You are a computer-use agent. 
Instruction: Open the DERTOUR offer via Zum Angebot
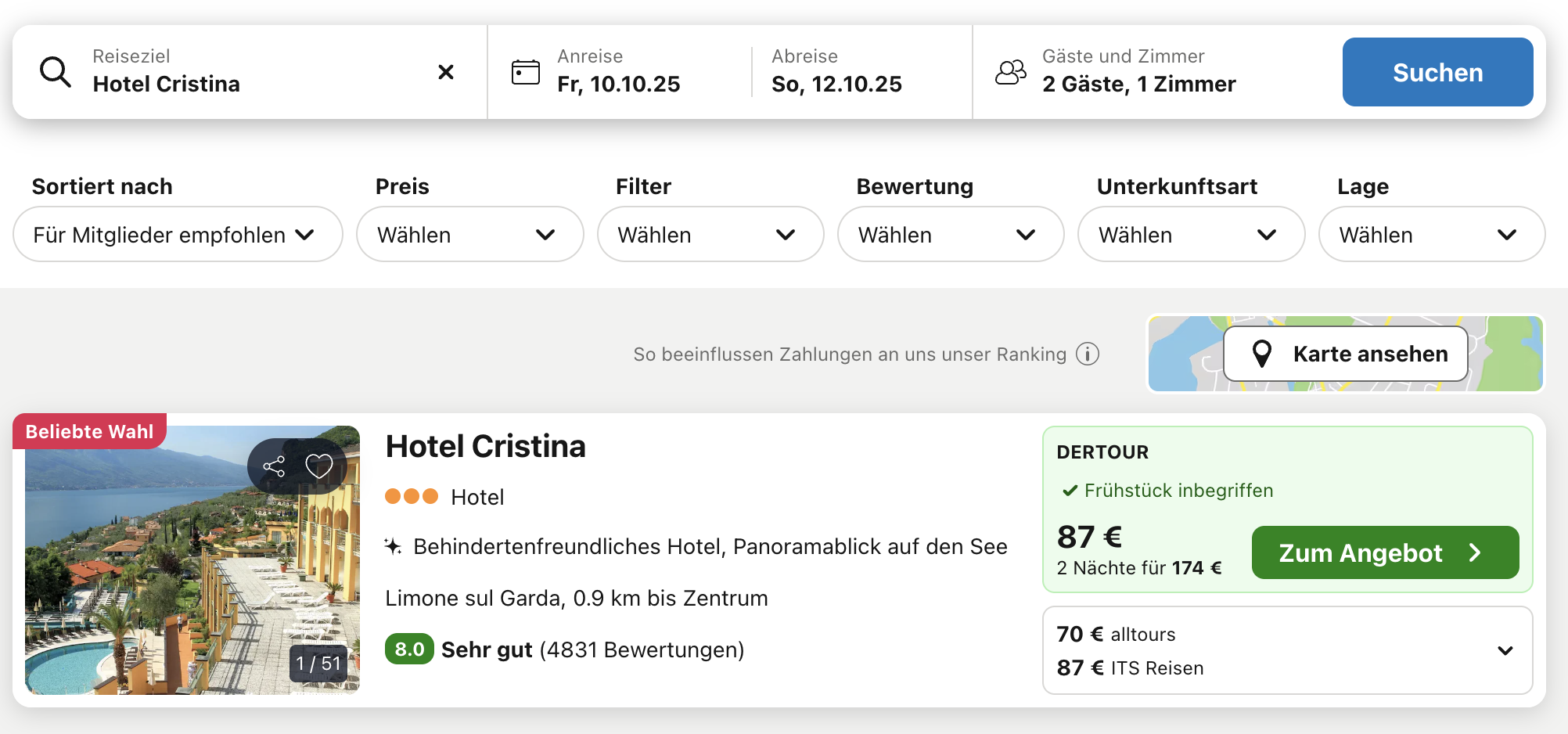click(x=1386, y=552)
